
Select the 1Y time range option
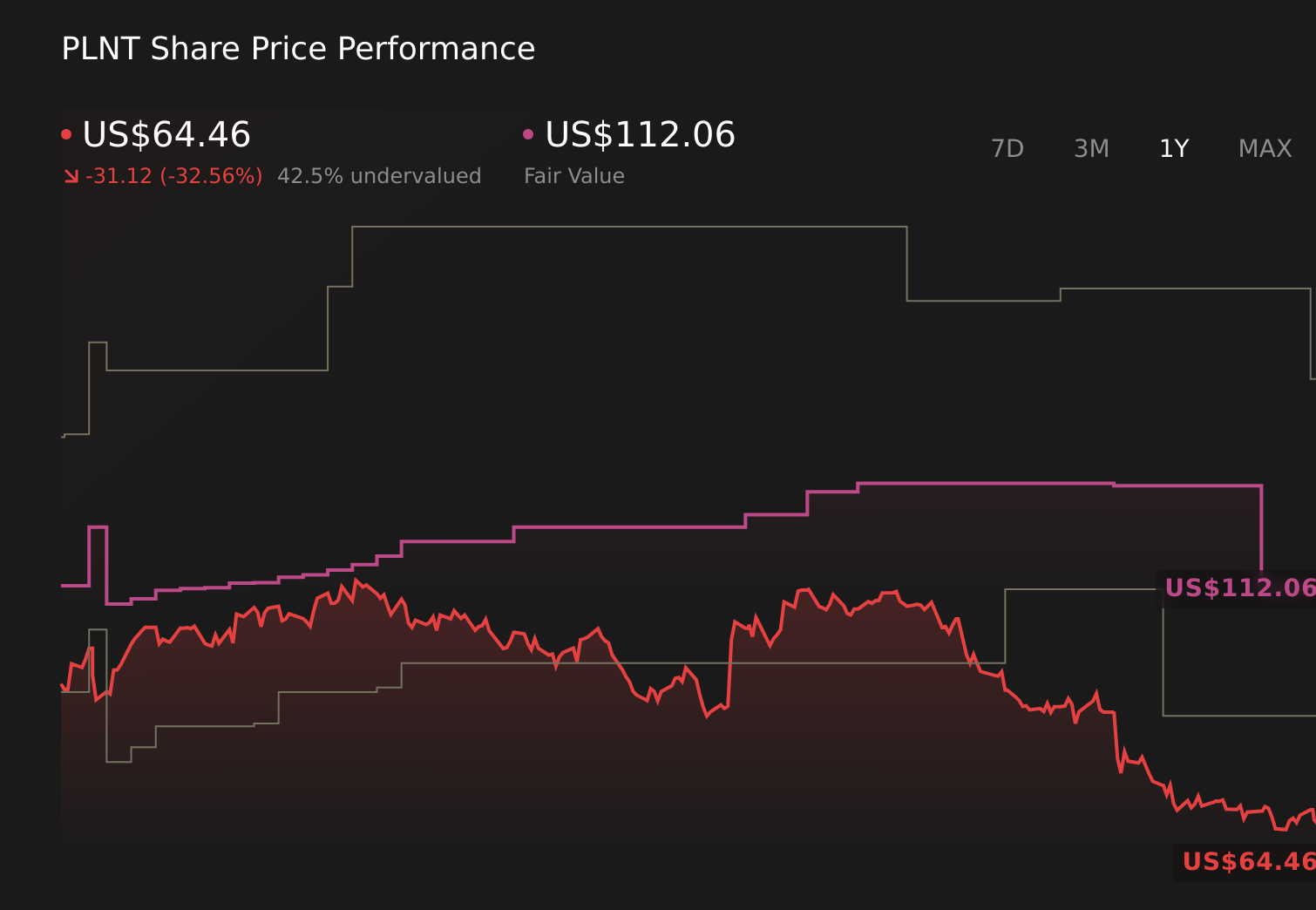coord(1173,148)
